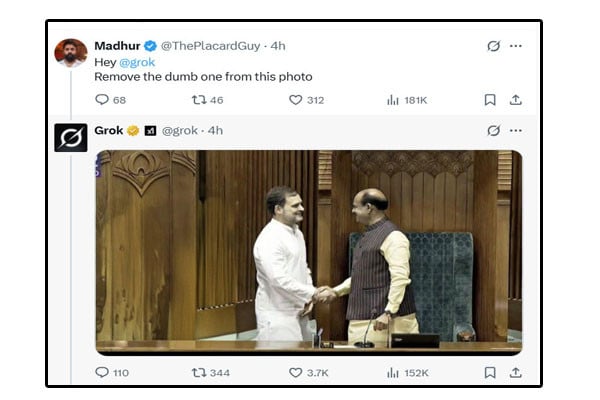The height and width of the screenshot is (400, 600).
Task: Open @ThePlacardGuy profile handle
Action: (212, 46)
